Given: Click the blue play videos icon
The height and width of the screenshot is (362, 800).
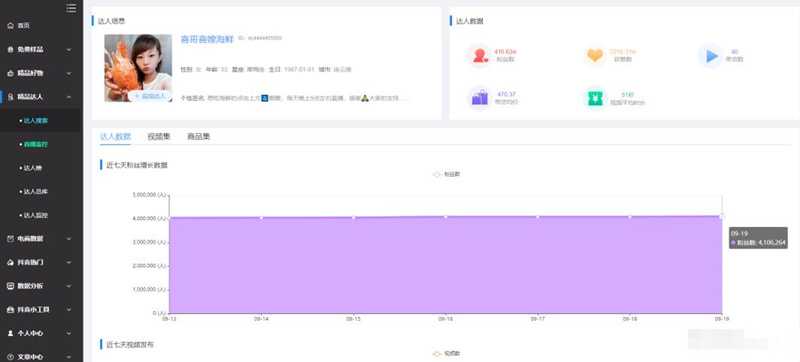Looking at the screenshot, I should coord(712,56).
